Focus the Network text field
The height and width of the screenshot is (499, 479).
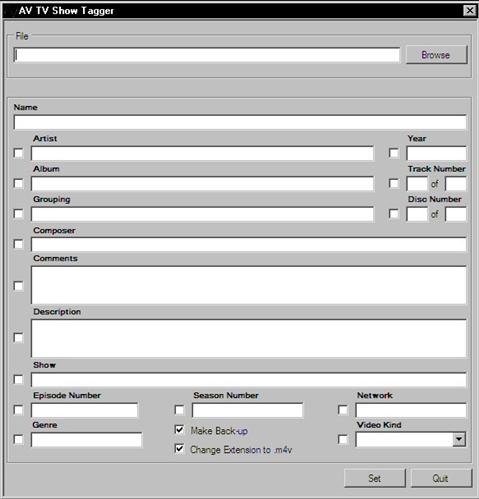411,410
